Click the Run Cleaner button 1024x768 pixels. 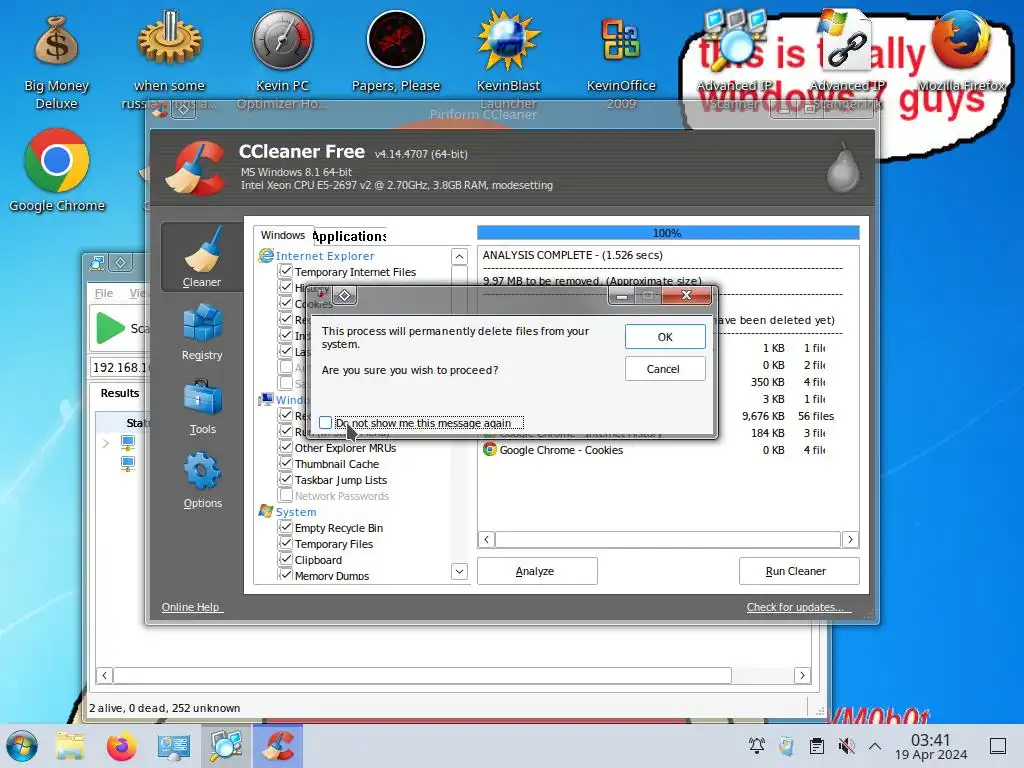coord(799,571)
